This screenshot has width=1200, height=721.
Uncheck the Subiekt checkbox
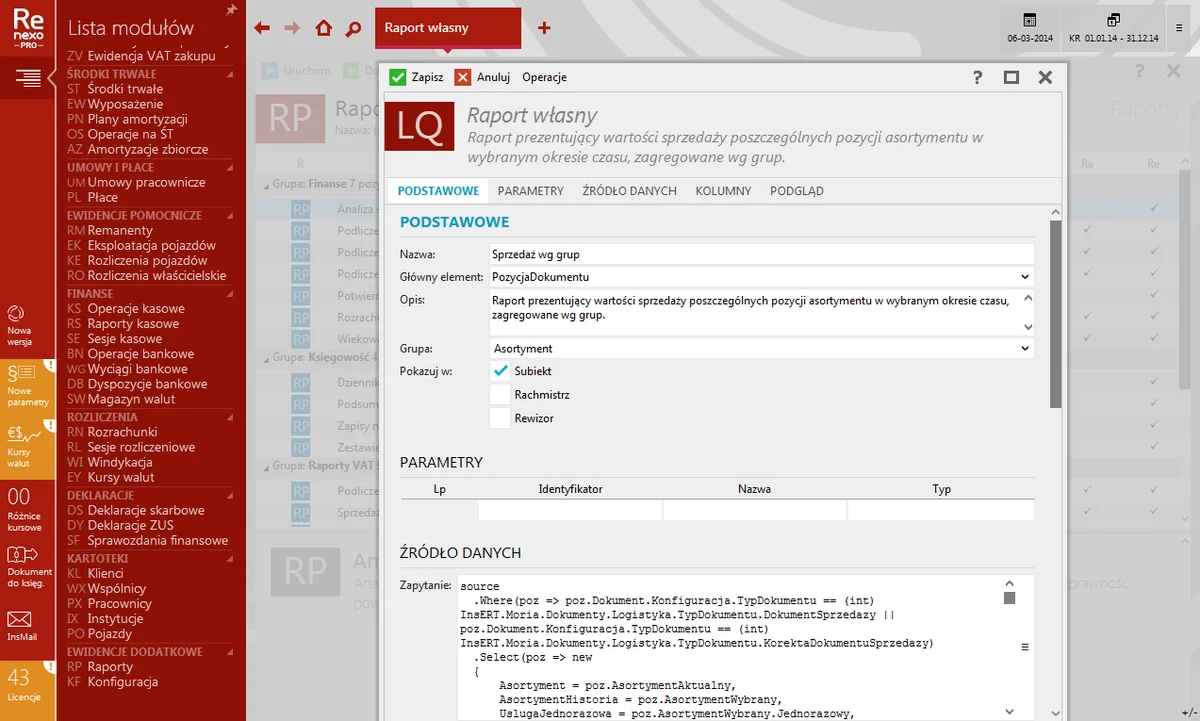coord(501,371)
